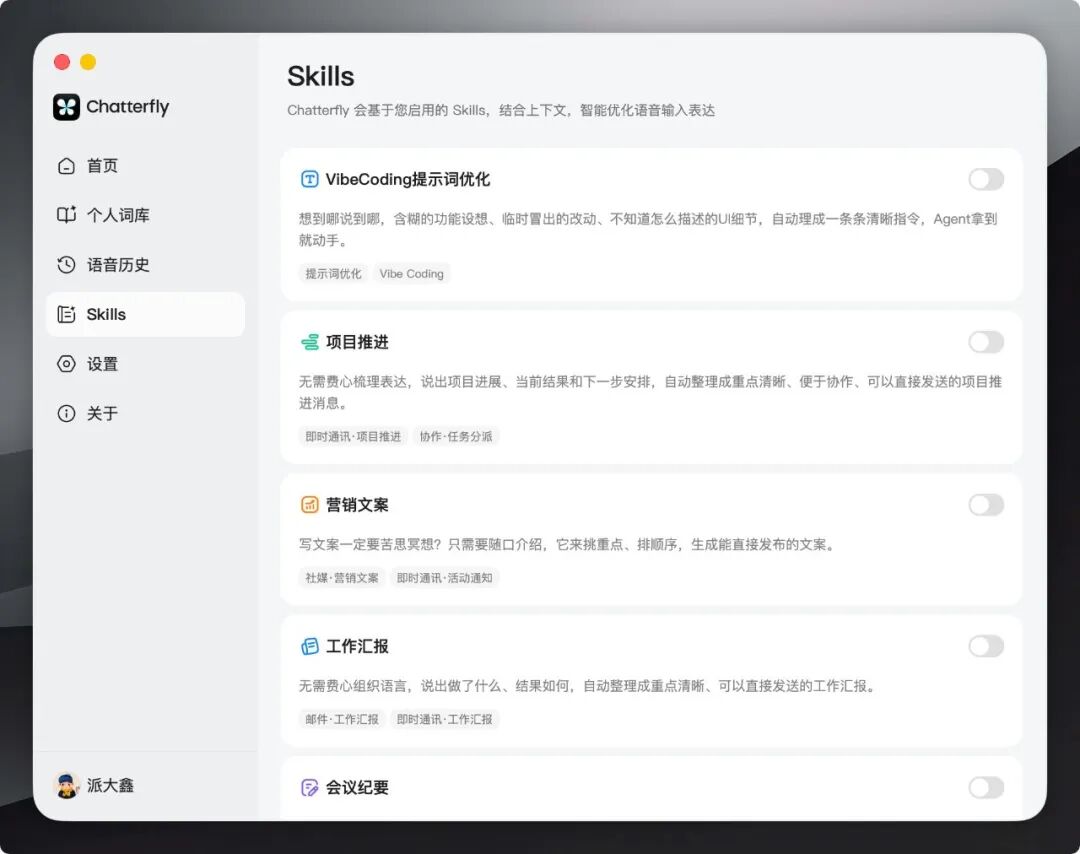
Task: Open the 首页 page label
Action: click(x=102, y=166)
